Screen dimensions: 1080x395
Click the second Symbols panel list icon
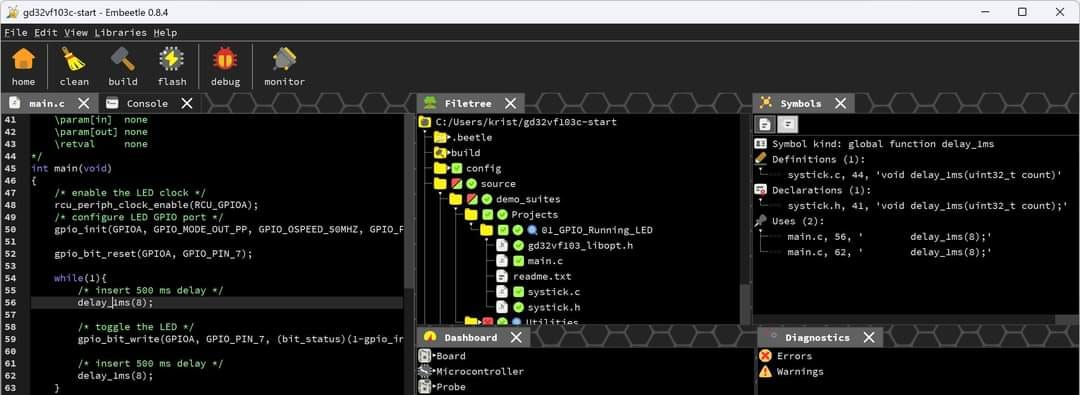coord(787,124)
